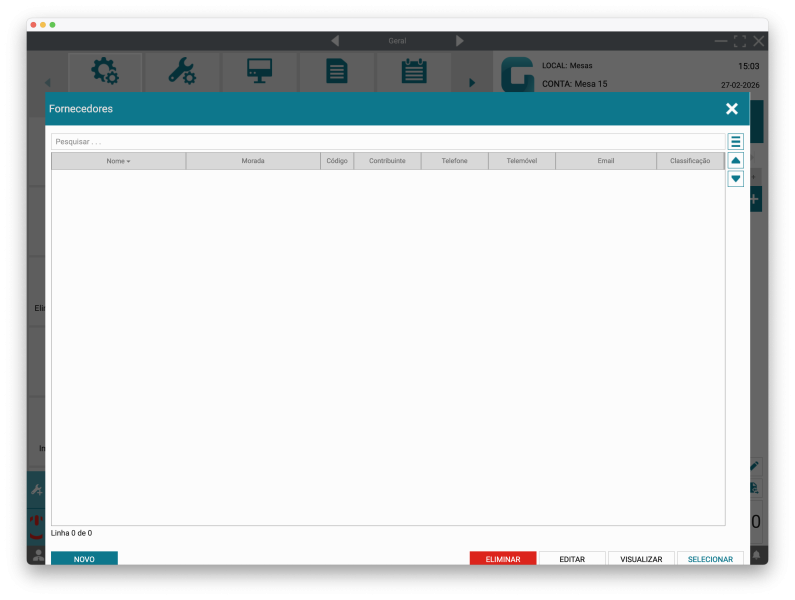Click the Email column header
The height and width of the screenshot is (600, 795).
[x=606, y=161]
